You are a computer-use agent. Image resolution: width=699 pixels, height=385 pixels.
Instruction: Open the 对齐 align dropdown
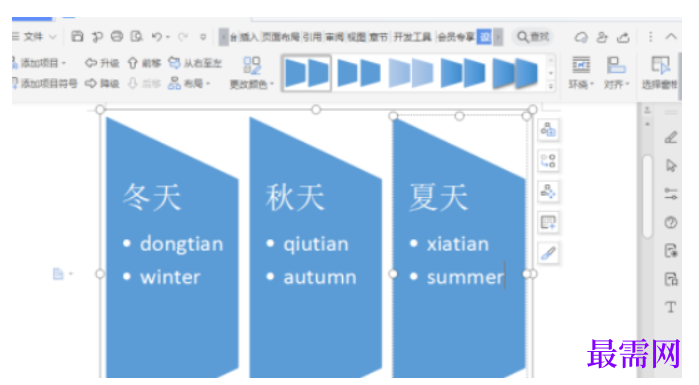click(616, 73)
